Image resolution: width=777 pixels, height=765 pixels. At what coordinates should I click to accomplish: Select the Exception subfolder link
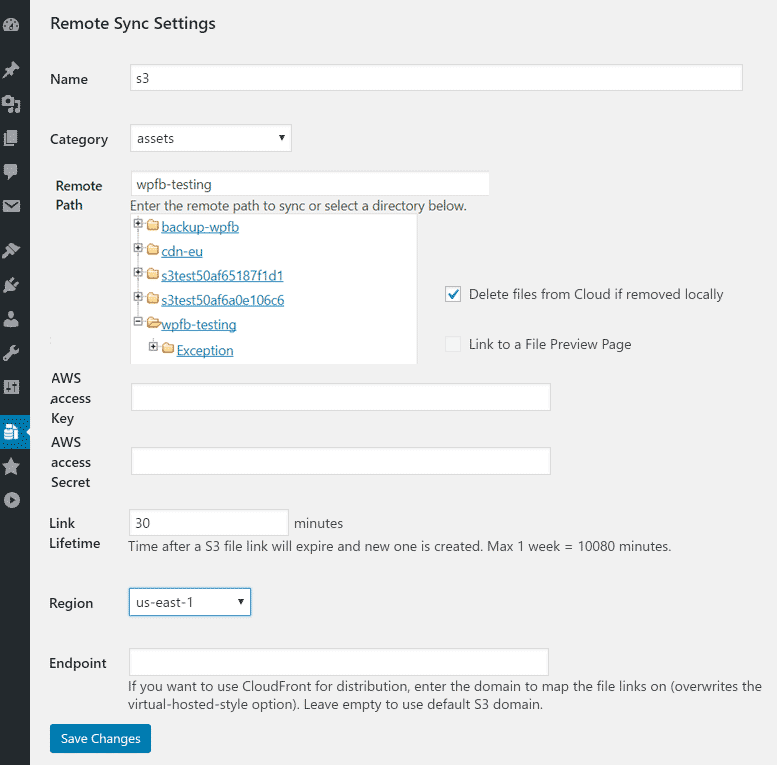205,350
